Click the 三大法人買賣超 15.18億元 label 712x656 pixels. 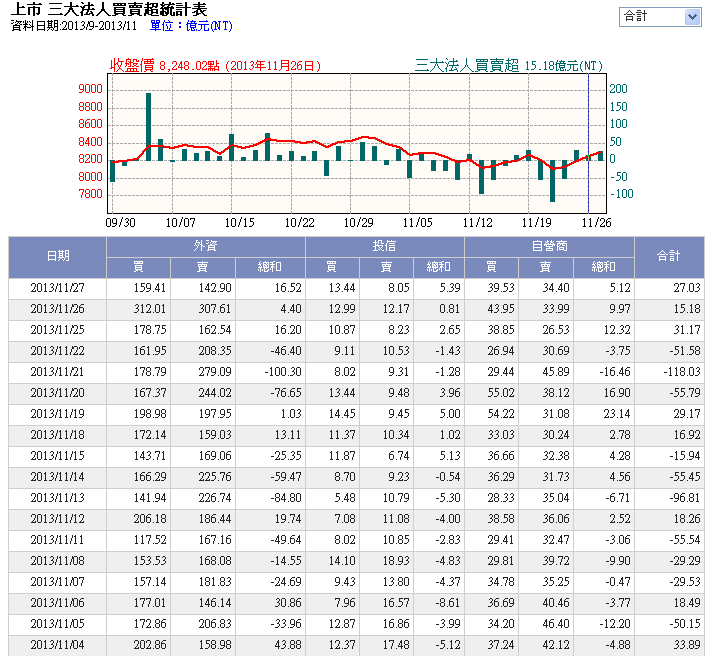pos(509,66)
